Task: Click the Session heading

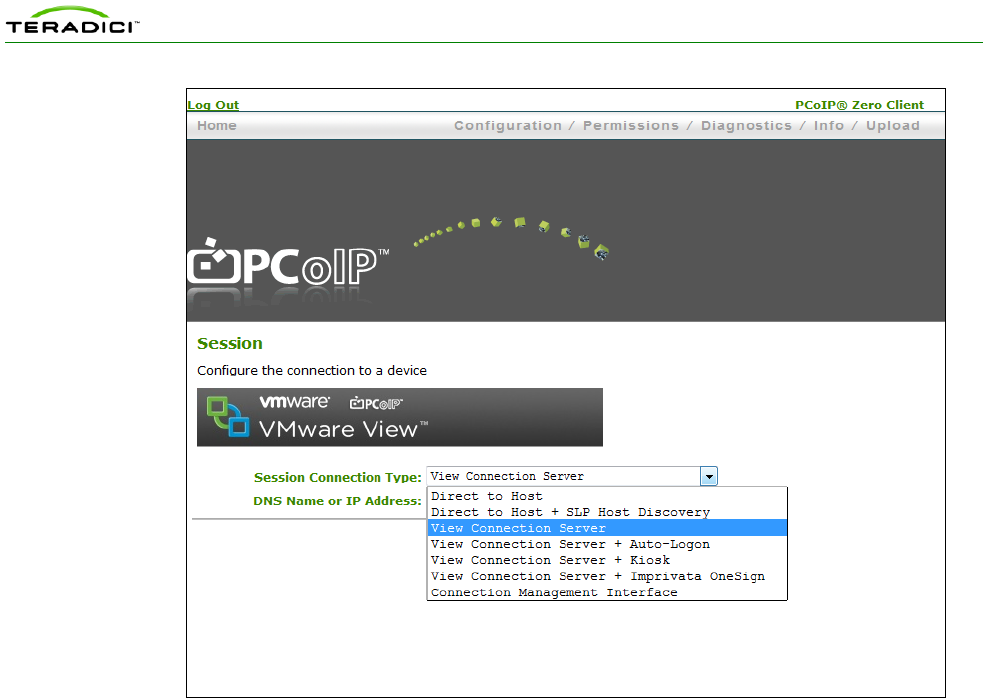Action: 229,344
